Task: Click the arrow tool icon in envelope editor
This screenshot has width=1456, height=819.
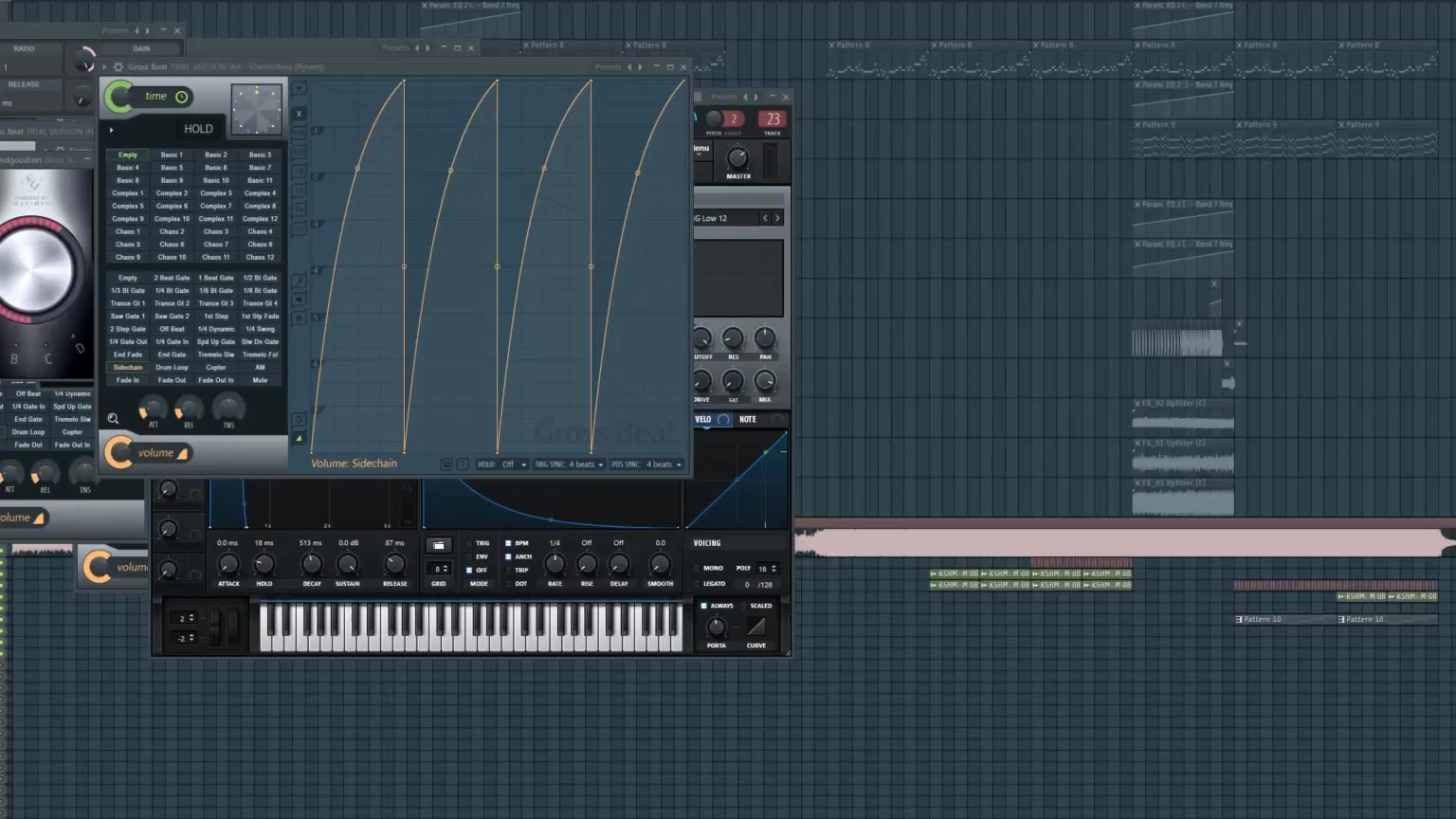Action: (x=299, y=299)
